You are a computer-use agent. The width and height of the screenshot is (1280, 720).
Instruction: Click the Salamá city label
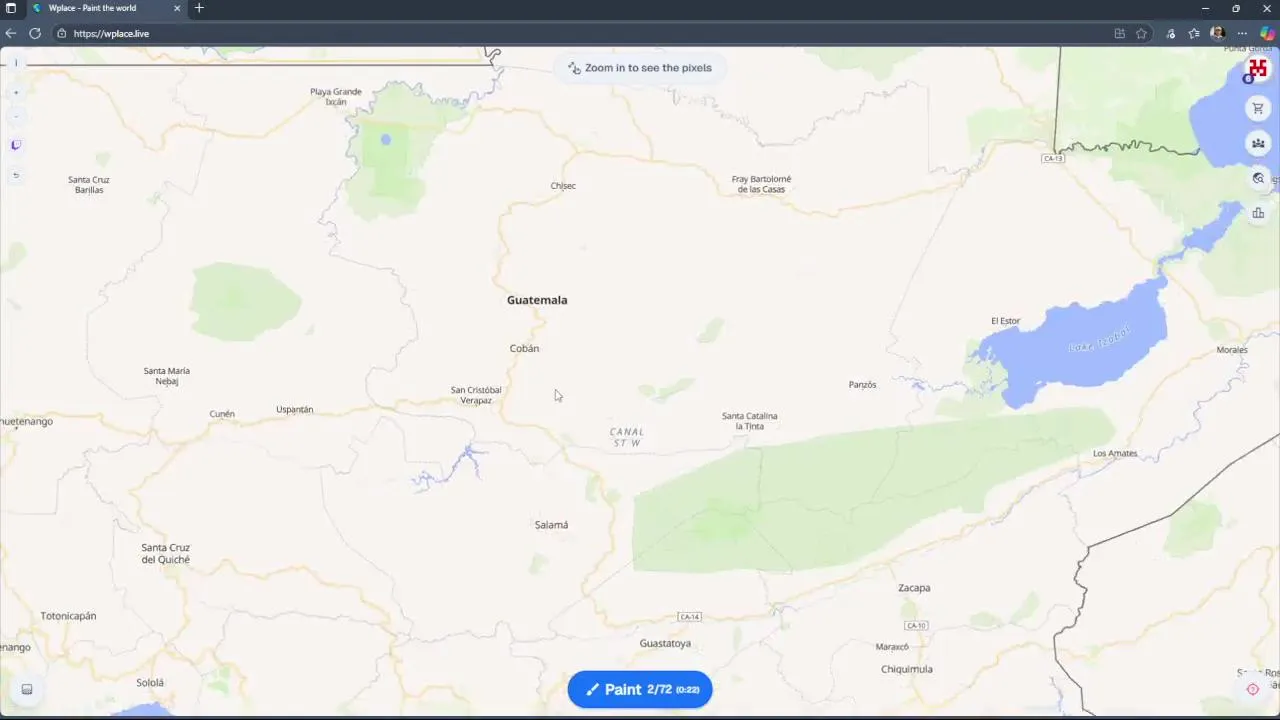pos(551,525)
